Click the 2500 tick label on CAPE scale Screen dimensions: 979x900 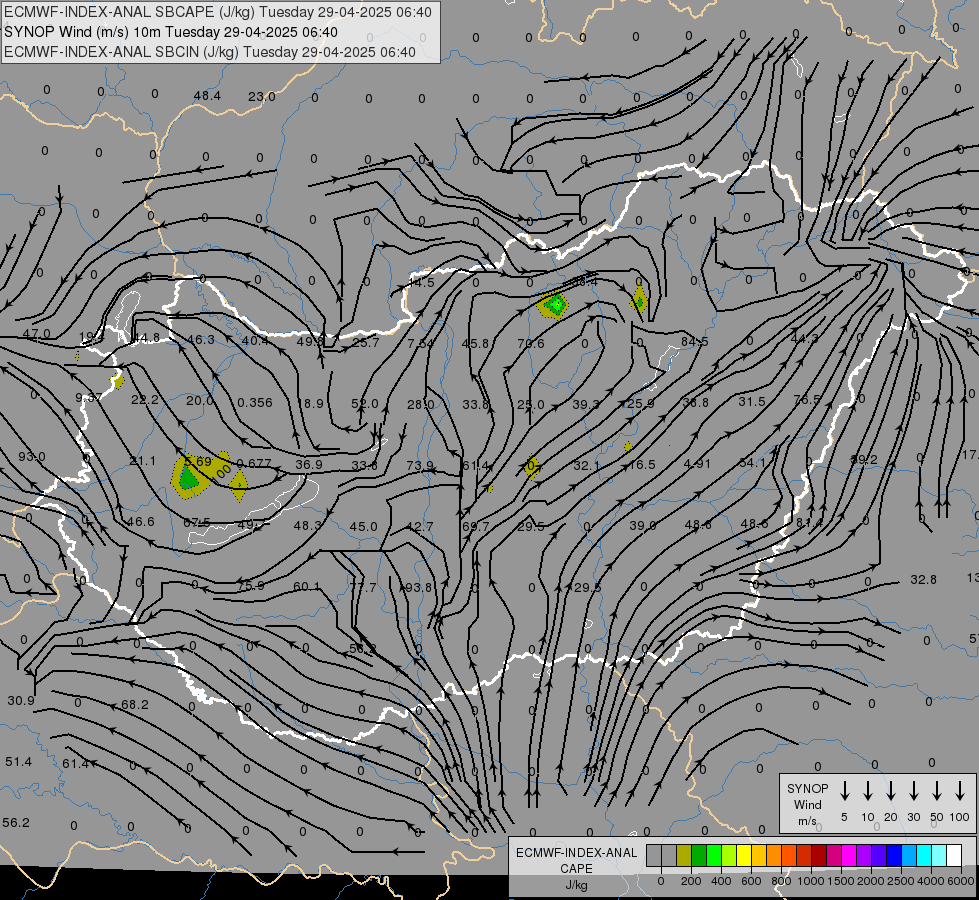tap(901, 881)
